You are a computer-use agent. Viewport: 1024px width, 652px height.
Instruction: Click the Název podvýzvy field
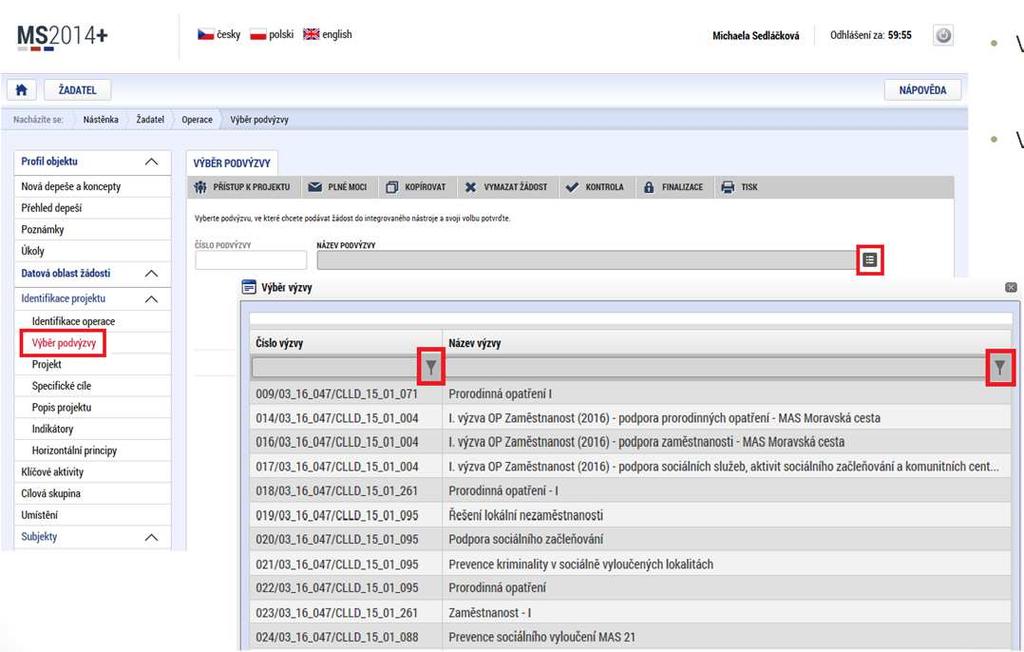pyautogui.click(x=586, y=260)
